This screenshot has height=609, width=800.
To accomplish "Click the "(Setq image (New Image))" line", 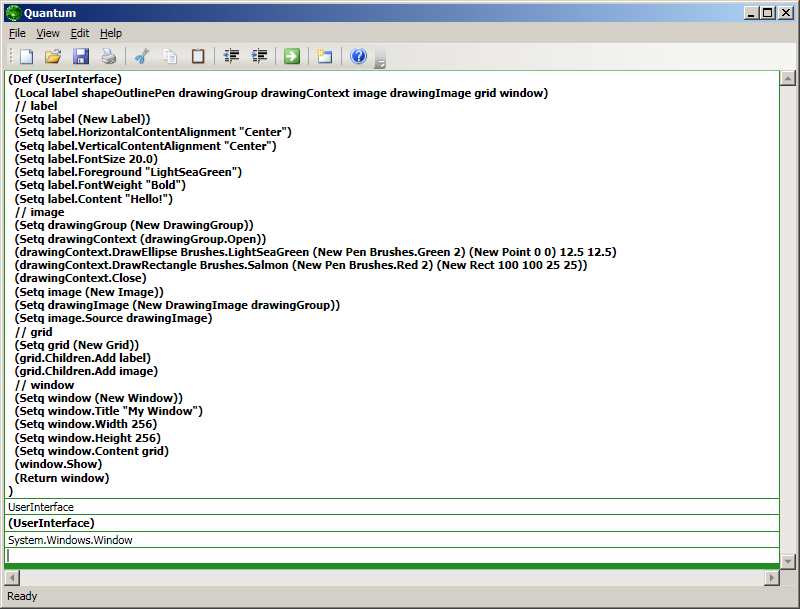I will coord(89,292).
